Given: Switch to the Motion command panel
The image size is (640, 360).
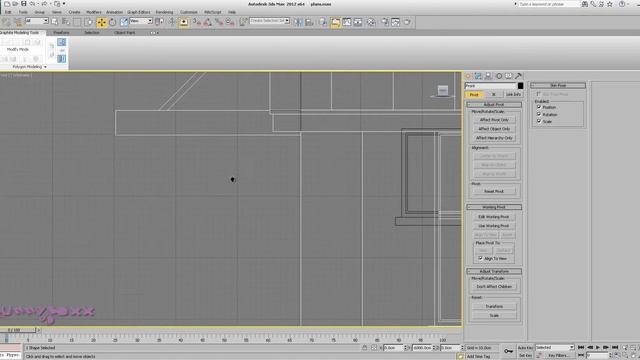Looking at the screenshot, I should click(499, 76).
